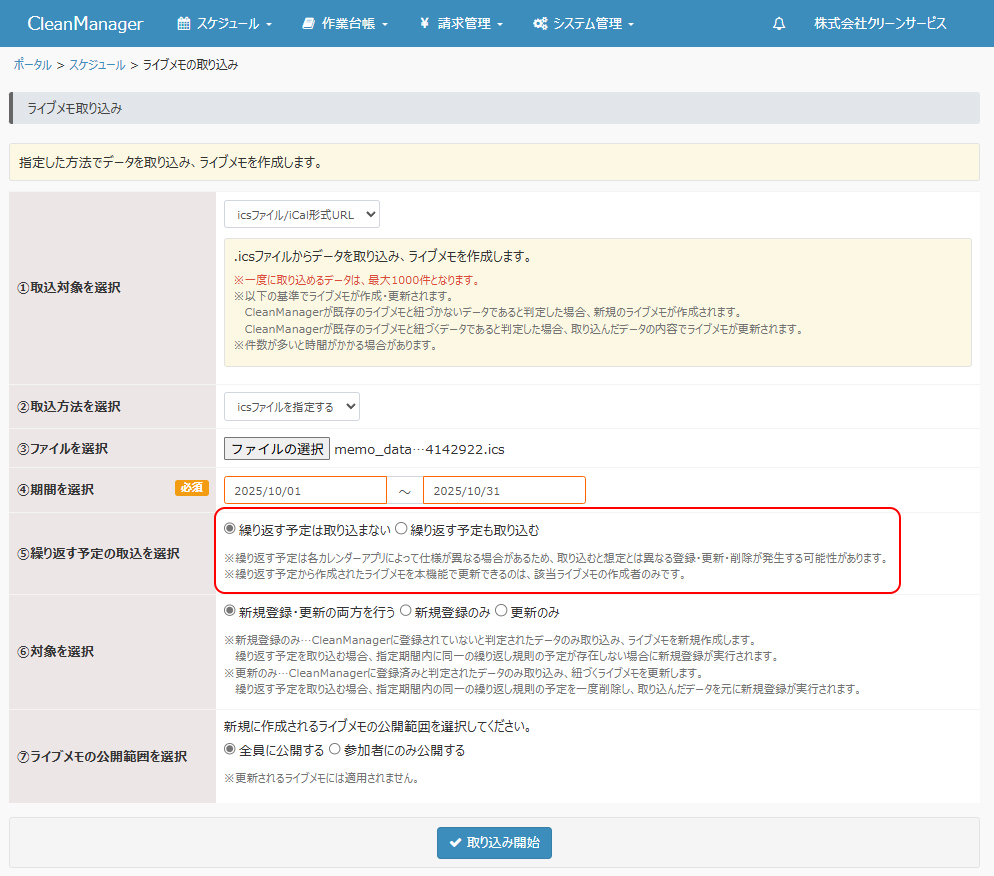Go to スケジュール breadcrumb link
Image resolution: width=994 pixels, height=876 pixels.
click(97, 65)
